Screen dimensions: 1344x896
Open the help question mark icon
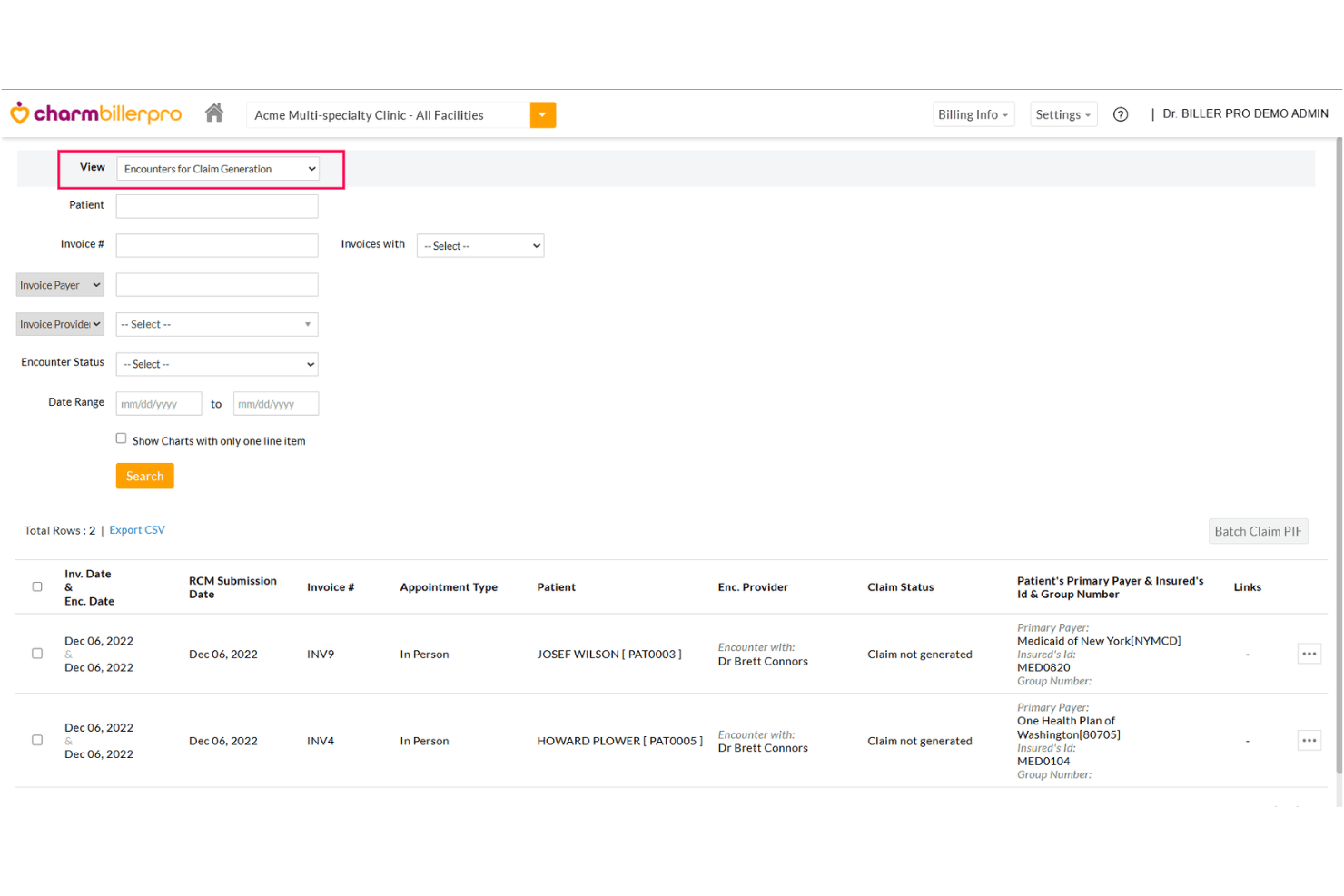click(1121, 114)
